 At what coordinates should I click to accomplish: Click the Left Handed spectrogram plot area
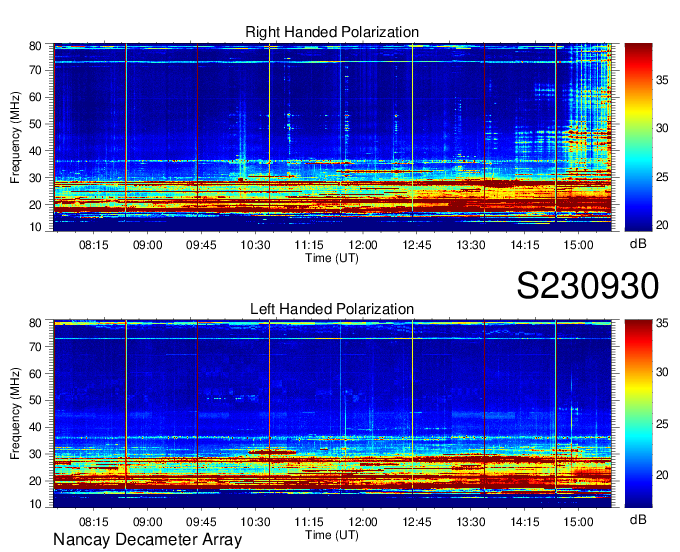coord(332,414)
